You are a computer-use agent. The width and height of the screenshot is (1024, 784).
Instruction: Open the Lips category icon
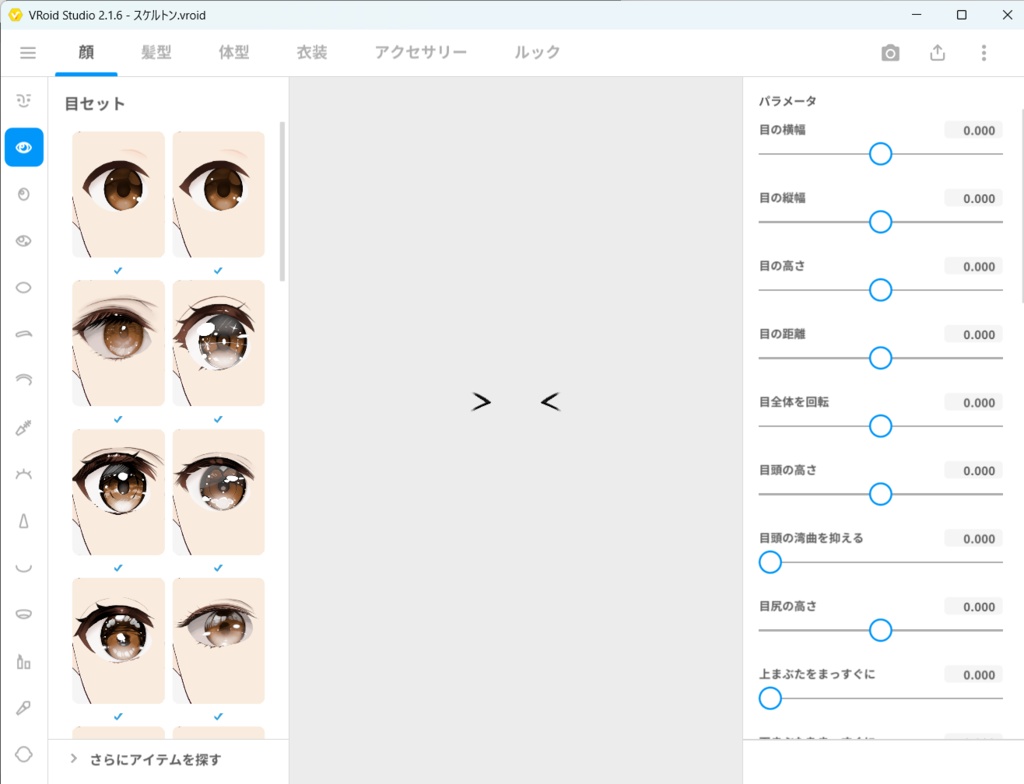pyautogui.click(x=24, y=614)
